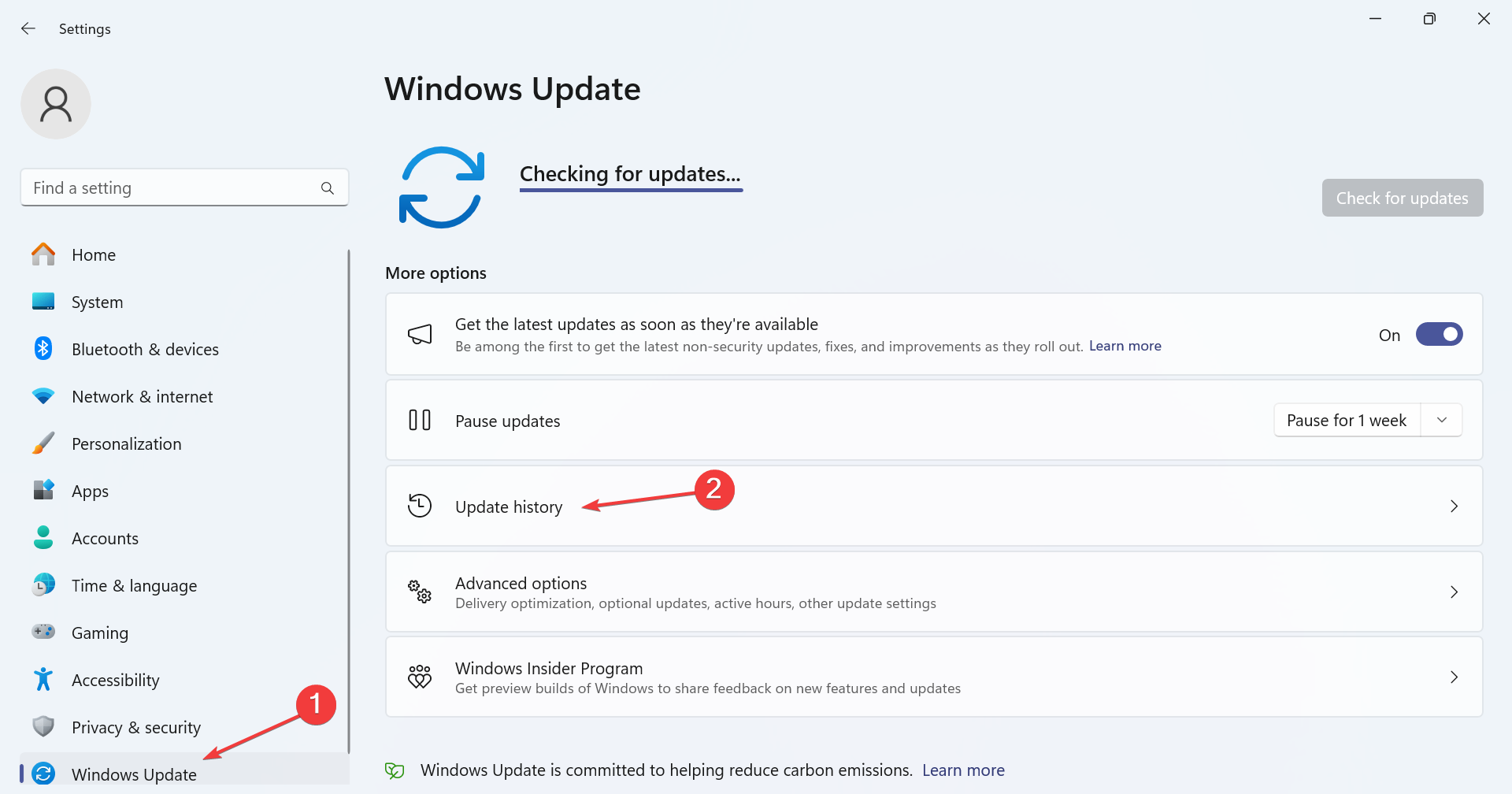The width and height of the screenshot is (1512, 794).
Task: Click the Home house icon
Action: [43, 254]
